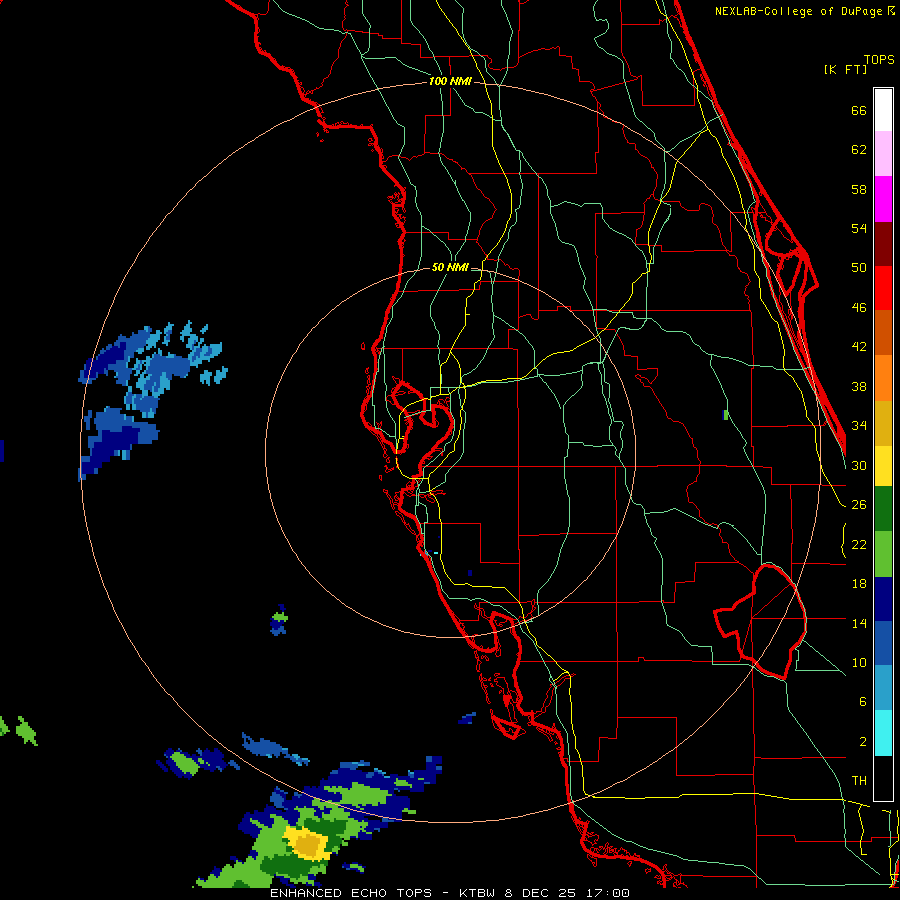Select the dark red legend color block
900x900 pixels.
click(883, 245)
